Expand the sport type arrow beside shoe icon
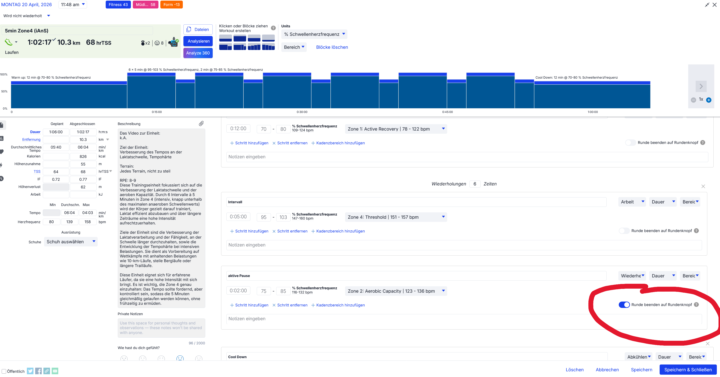This screenshot has width=720, height=377. click(16, 42)
